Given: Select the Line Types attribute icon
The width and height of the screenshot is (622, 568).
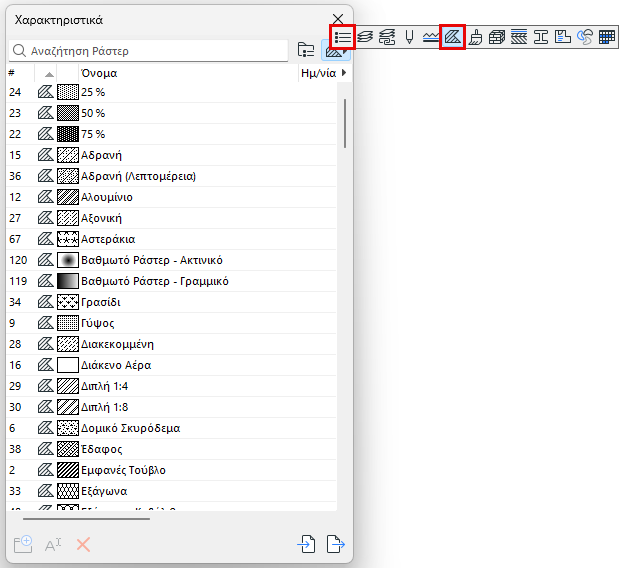Looking at the screenshot, I should click(x=430, y=37).
